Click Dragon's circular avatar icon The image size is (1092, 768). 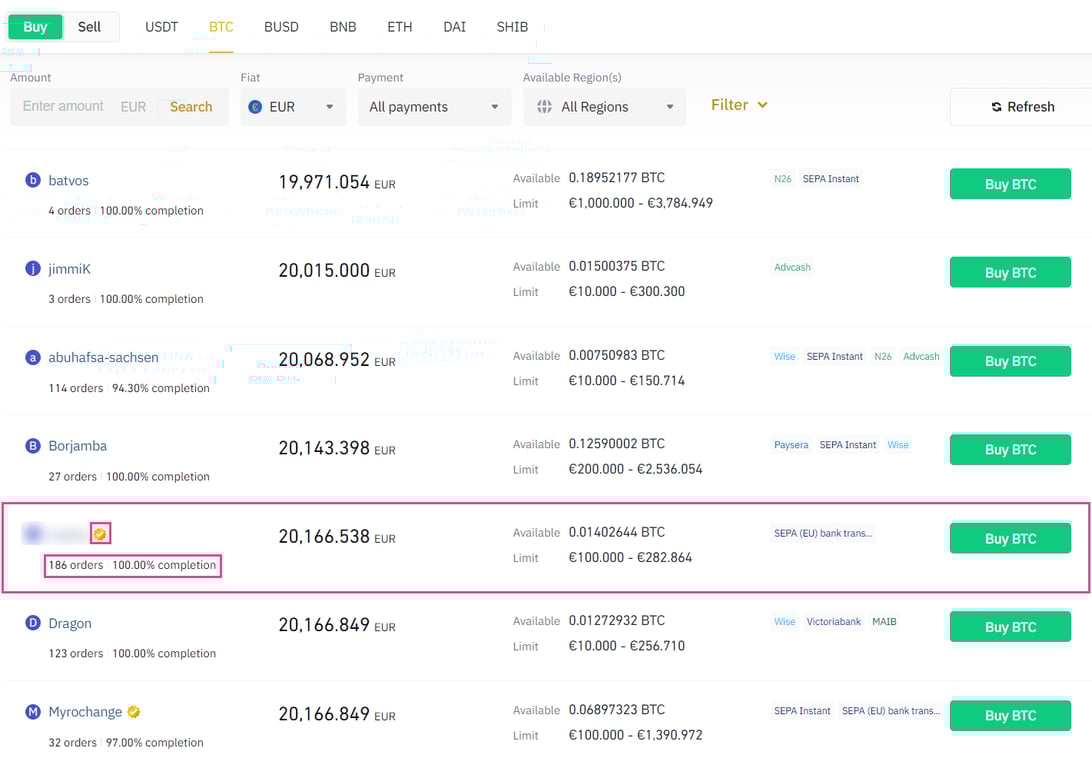33,622
